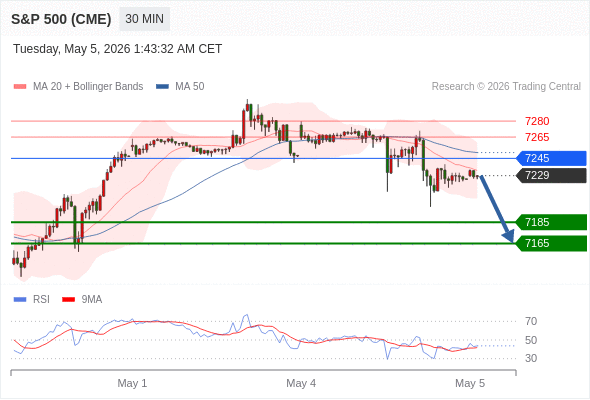Toggle the MA 50 legend label
590x400 pixels.
(190, 87)
